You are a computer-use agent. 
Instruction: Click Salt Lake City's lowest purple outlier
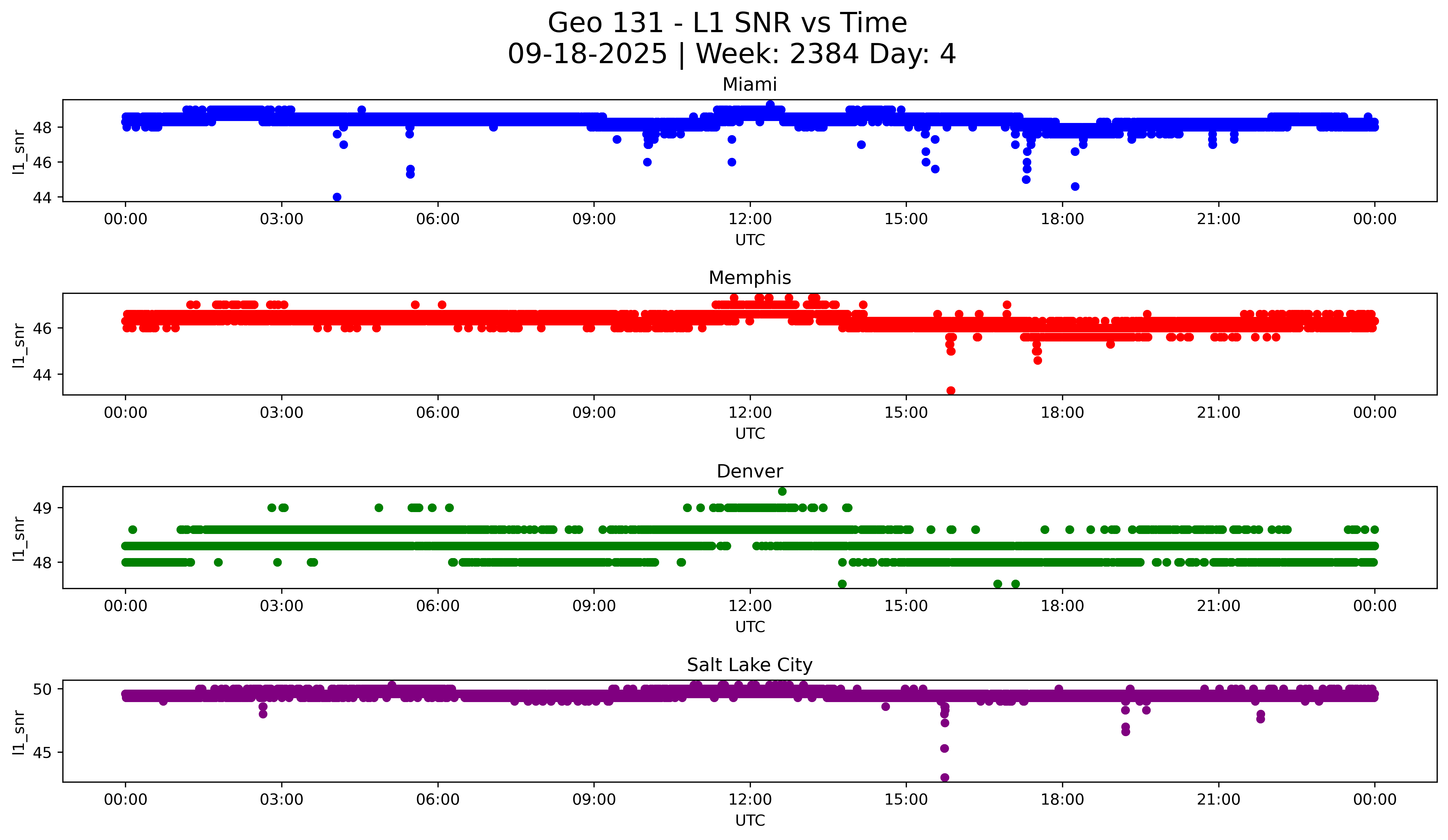(x=945, y=777)
